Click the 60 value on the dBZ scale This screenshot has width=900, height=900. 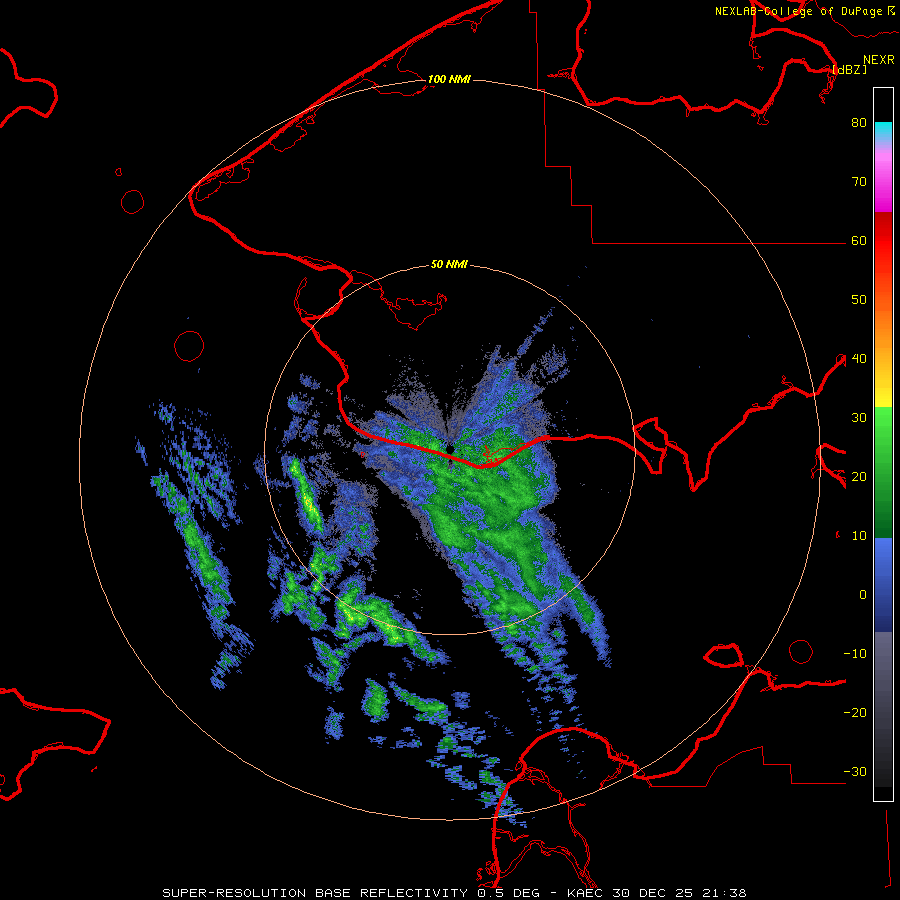tap(859, 240)
